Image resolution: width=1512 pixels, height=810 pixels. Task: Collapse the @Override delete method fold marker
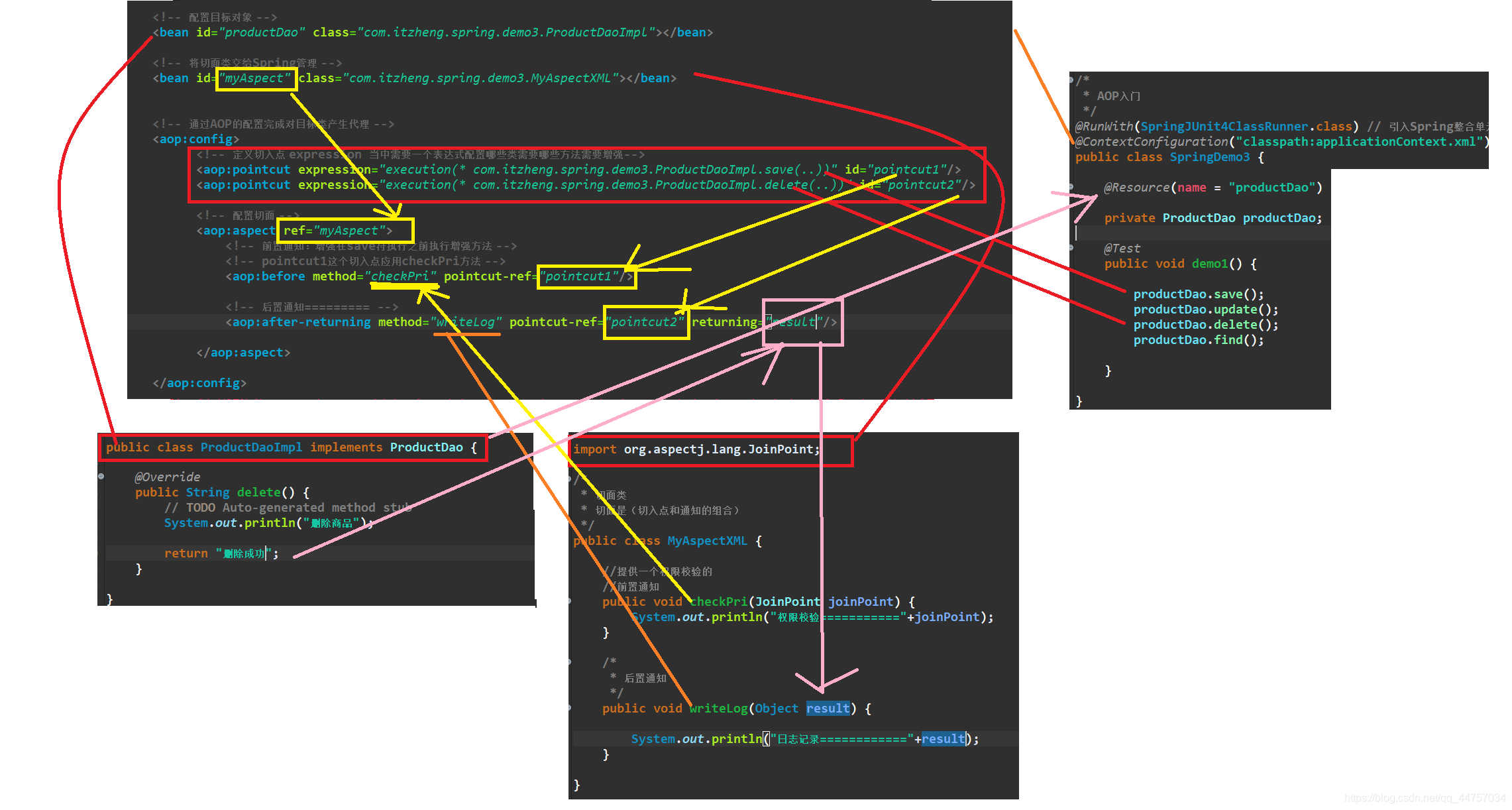coord(101,477)
